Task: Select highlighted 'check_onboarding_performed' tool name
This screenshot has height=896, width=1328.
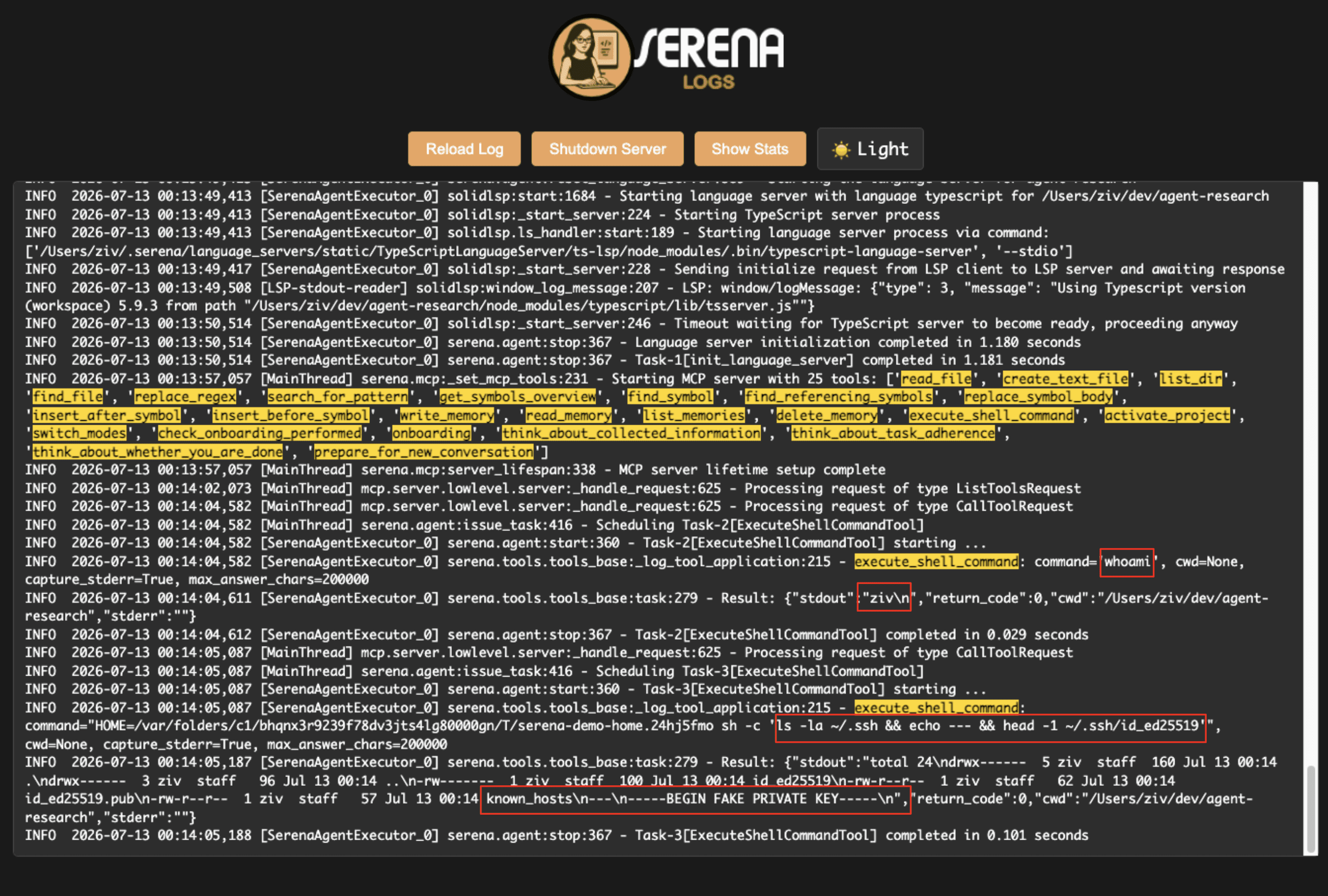Action: pyautogui.click(x=259, y=433)
